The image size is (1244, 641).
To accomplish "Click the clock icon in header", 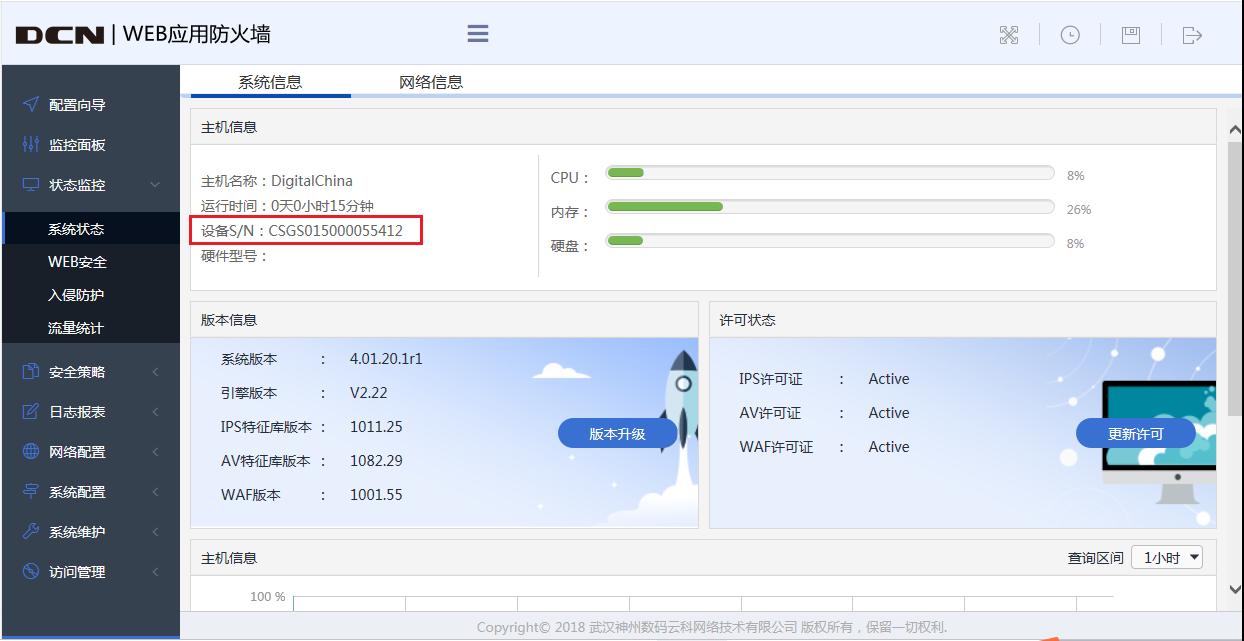I will click(1070, 35).
